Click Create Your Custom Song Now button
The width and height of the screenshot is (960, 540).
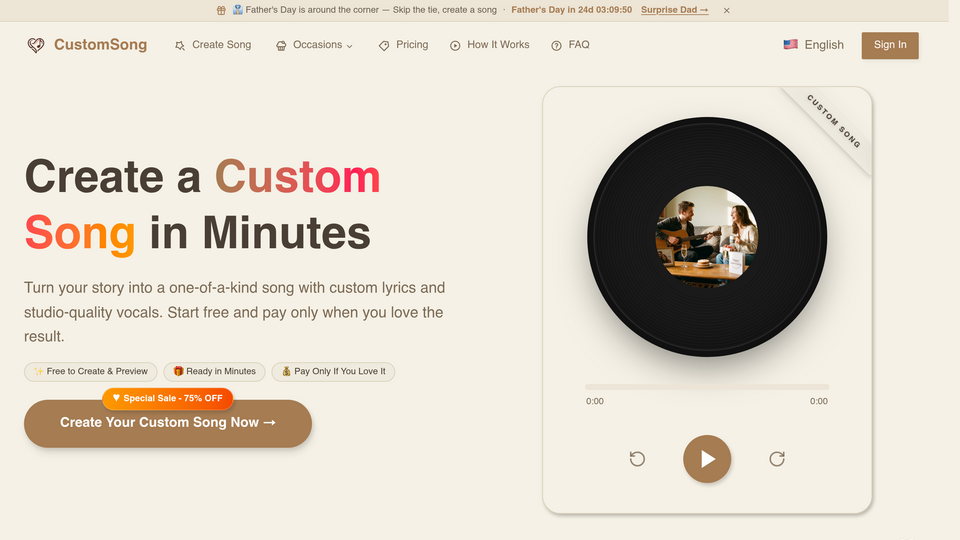tap(168, 423)
